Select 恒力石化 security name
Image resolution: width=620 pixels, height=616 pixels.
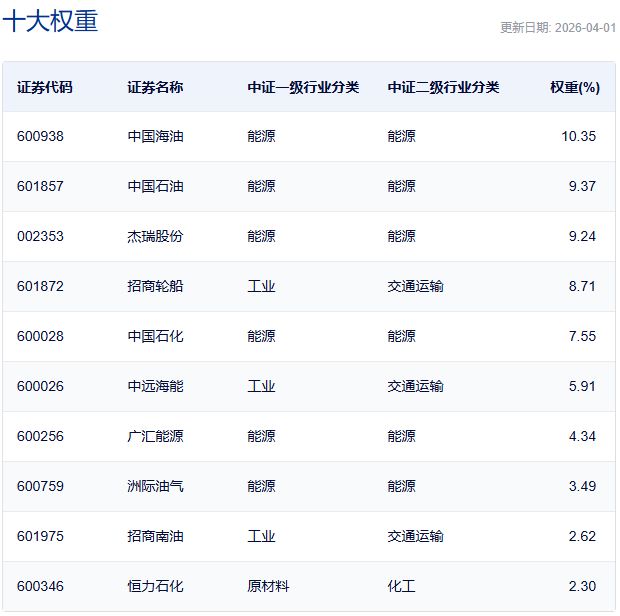(x=155, y=586)
